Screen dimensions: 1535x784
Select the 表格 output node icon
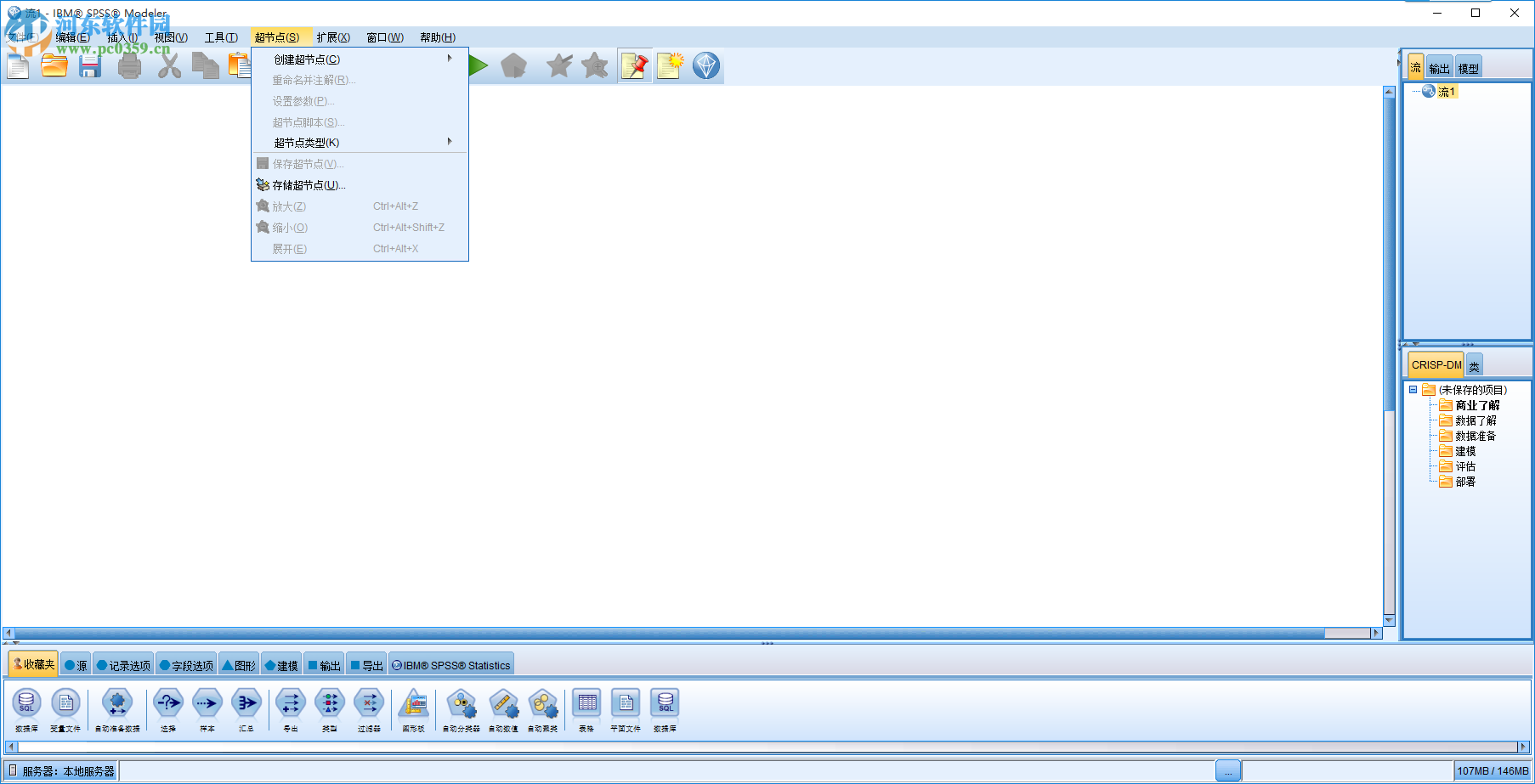(587, 705)
